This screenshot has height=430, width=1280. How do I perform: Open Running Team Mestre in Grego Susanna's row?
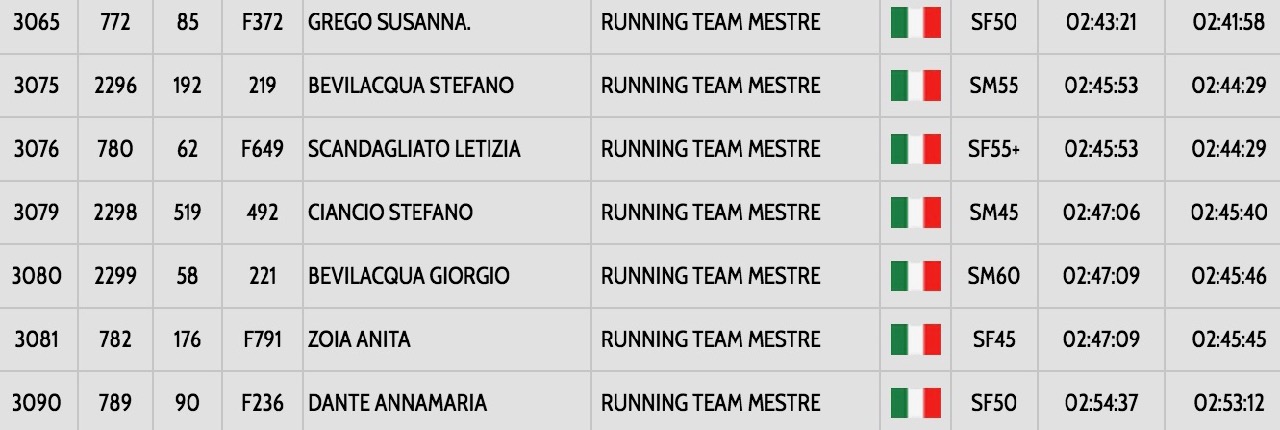coord(710,22)
